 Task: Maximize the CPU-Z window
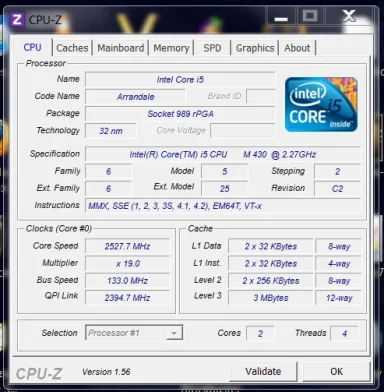click(310, 16)
